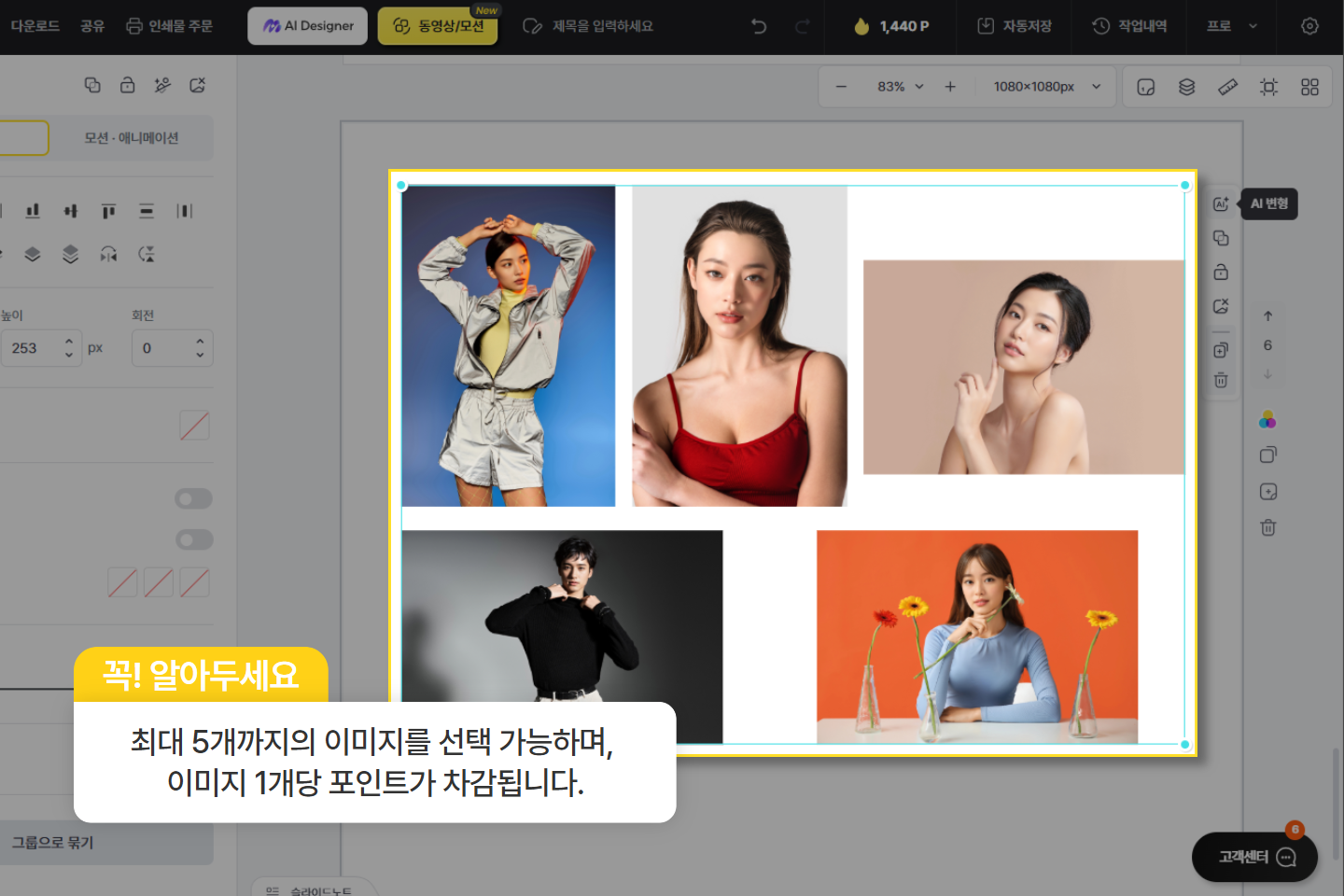
Task: Open the four-square grid view icon
Action: click(1309, 87)
